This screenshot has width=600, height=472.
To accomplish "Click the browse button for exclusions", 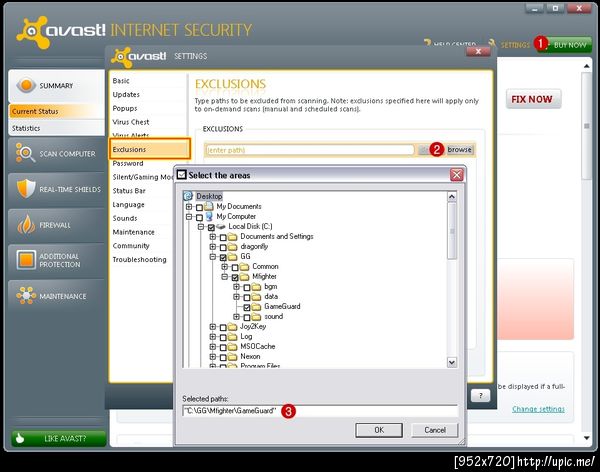I will [460, 149].
